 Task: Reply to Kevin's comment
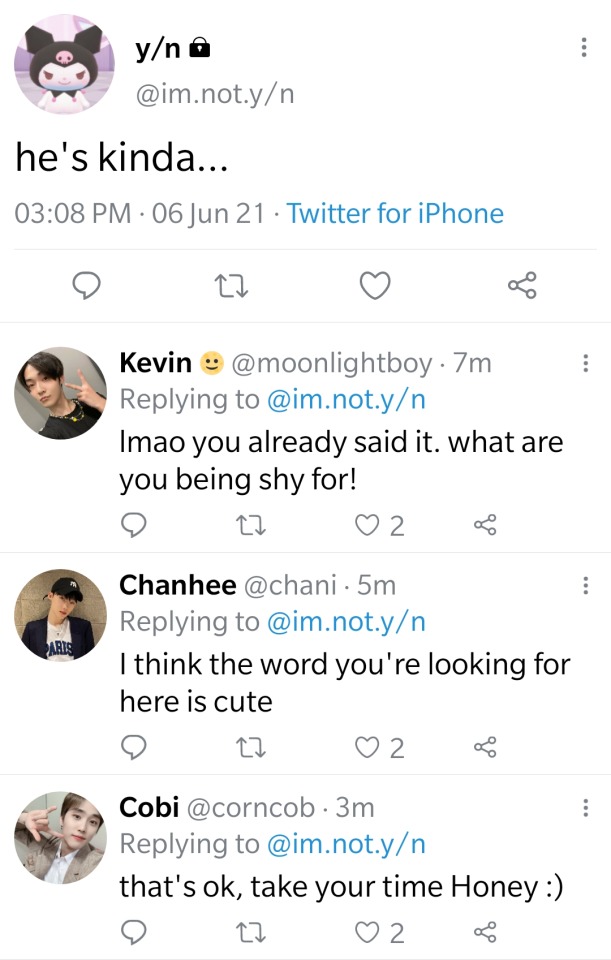pyautogui.click(x=134, y=525)
